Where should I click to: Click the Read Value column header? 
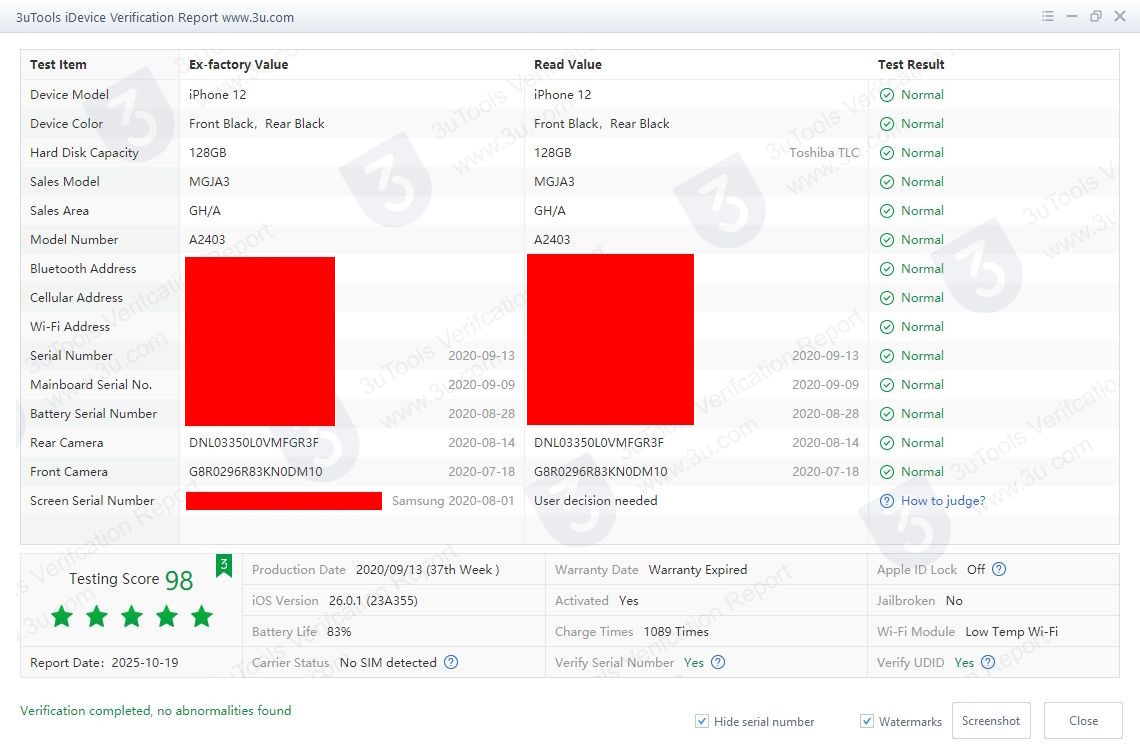[568, 65]
